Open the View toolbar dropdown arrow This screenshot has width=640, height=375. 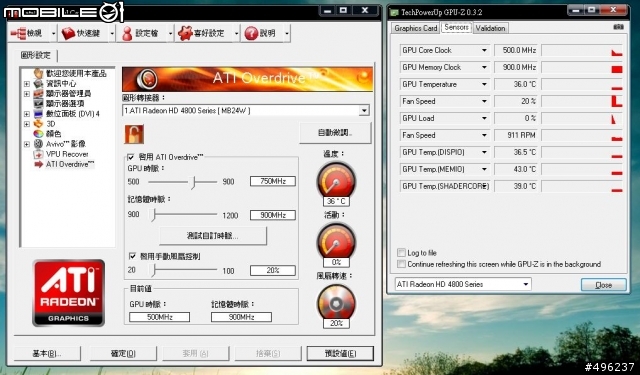pos(53,33)
